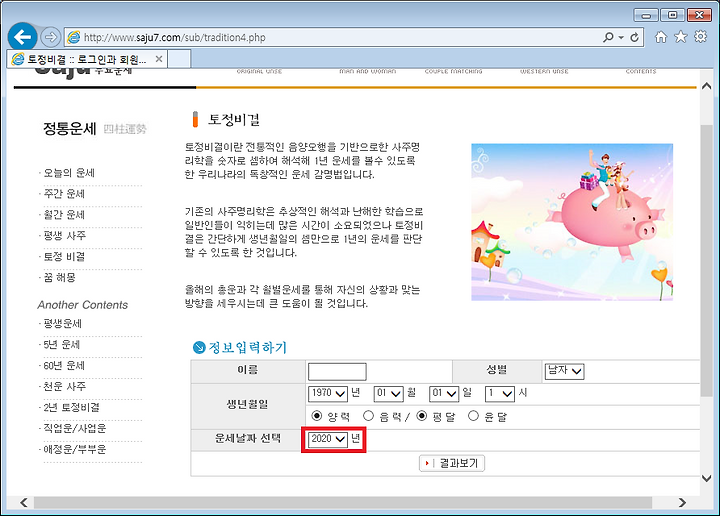Select the 양력 solar calendar radio button
This screenshot has height=516, width=720.
click(x=317, y=416)
